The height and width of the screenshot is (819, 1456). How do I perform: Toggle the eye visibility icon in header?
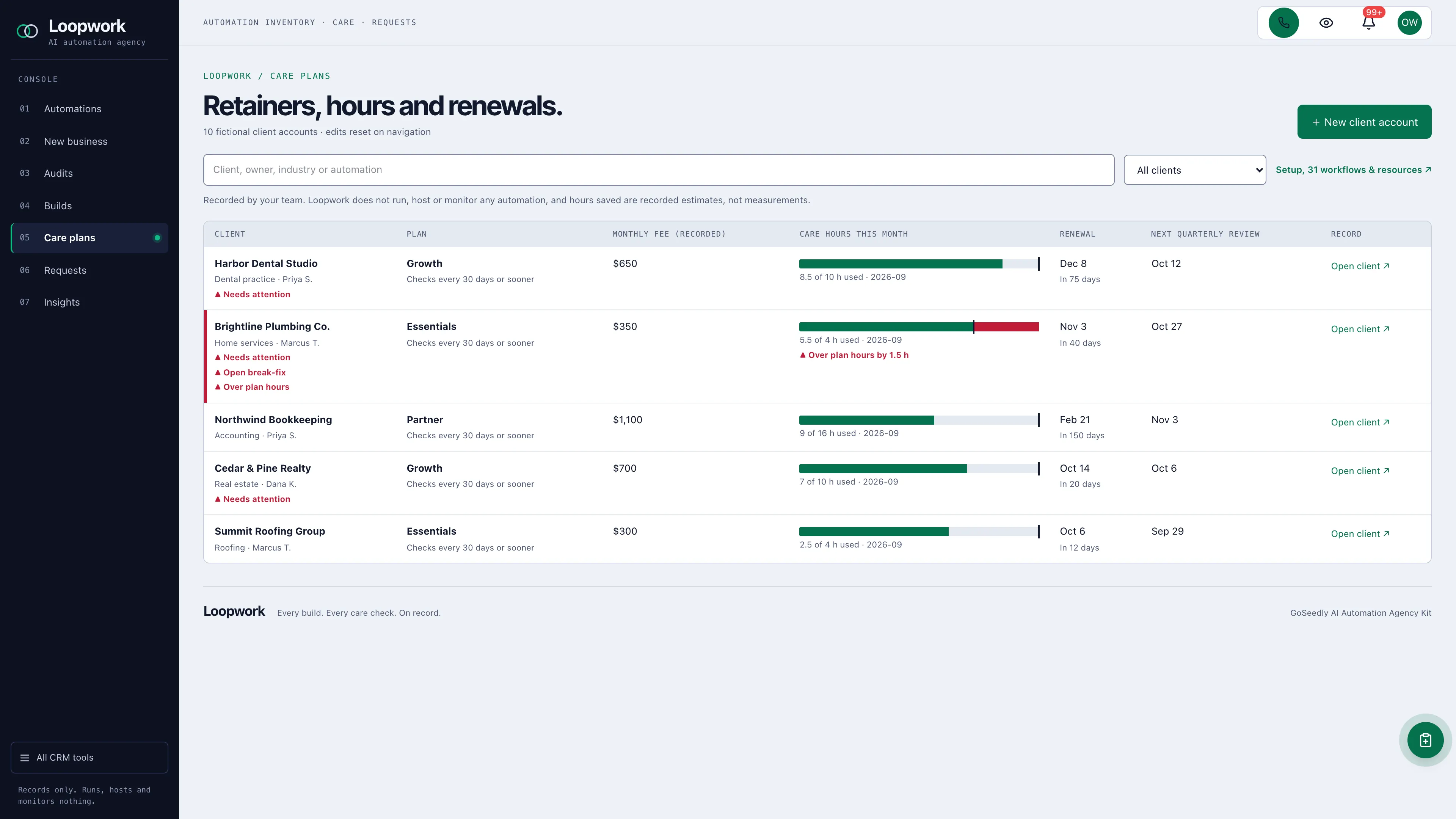[x=1326, y=23]
